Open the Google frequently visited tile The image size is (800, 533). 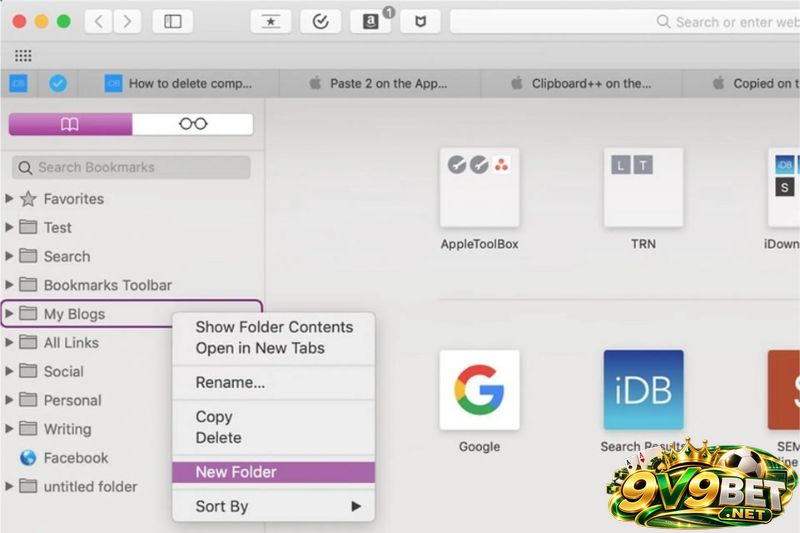[x=480, y=390]
